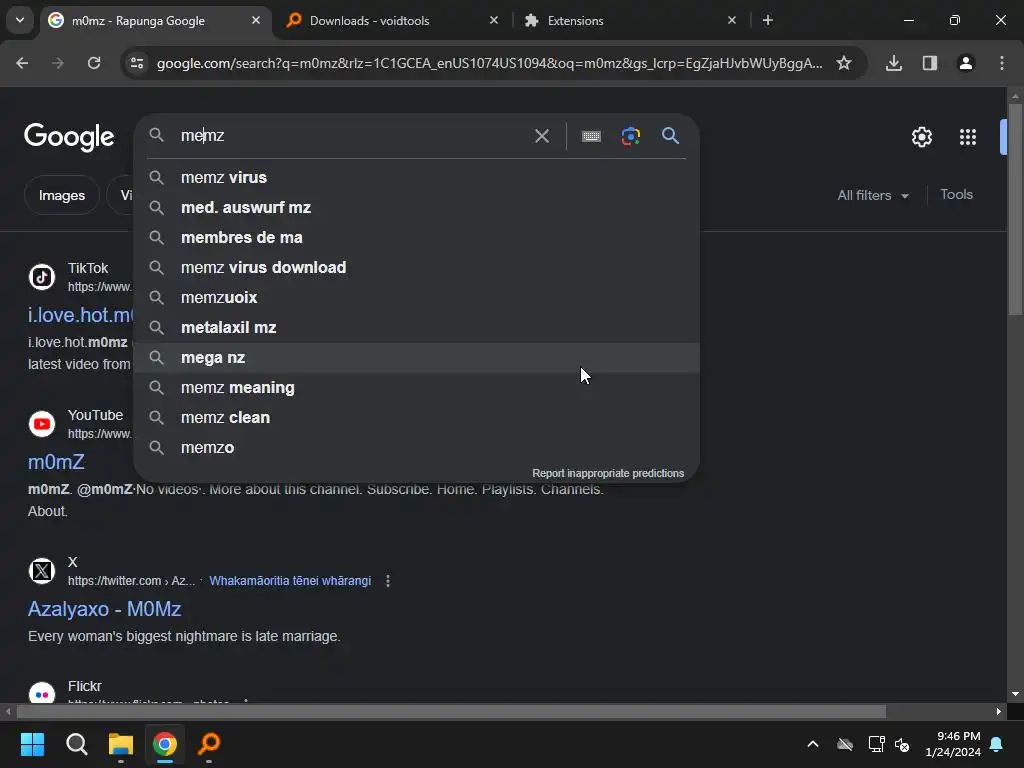This screenshot has height=768, width=1024.
Task: Expand the All filters dropdown
Action: [873, 195]
